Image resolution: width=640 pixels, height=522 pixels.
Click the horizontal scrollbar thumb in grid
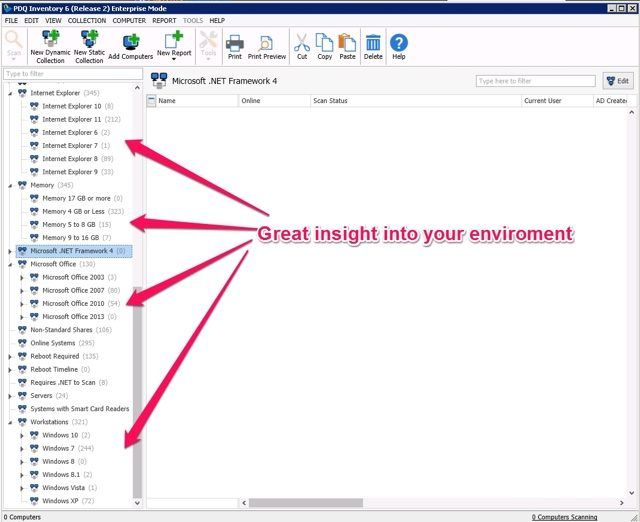(x=306, y=503)
